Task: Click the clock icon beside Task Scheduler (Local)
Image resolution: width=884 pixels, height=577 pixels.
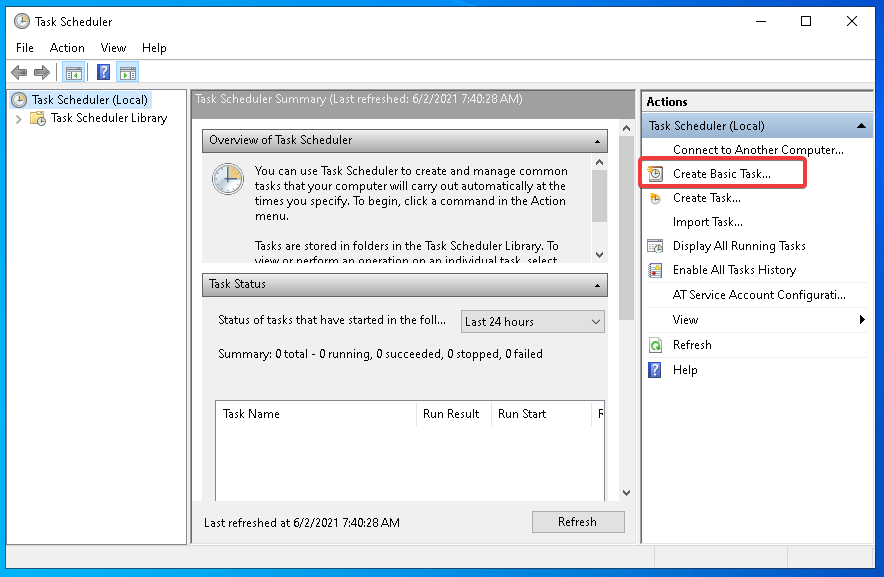Action: coord(19,100)
